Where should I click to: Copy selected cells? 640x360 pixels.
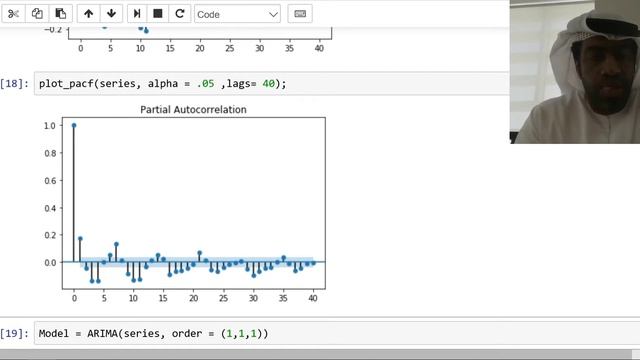pyautogui.click(x=37, y=14)
